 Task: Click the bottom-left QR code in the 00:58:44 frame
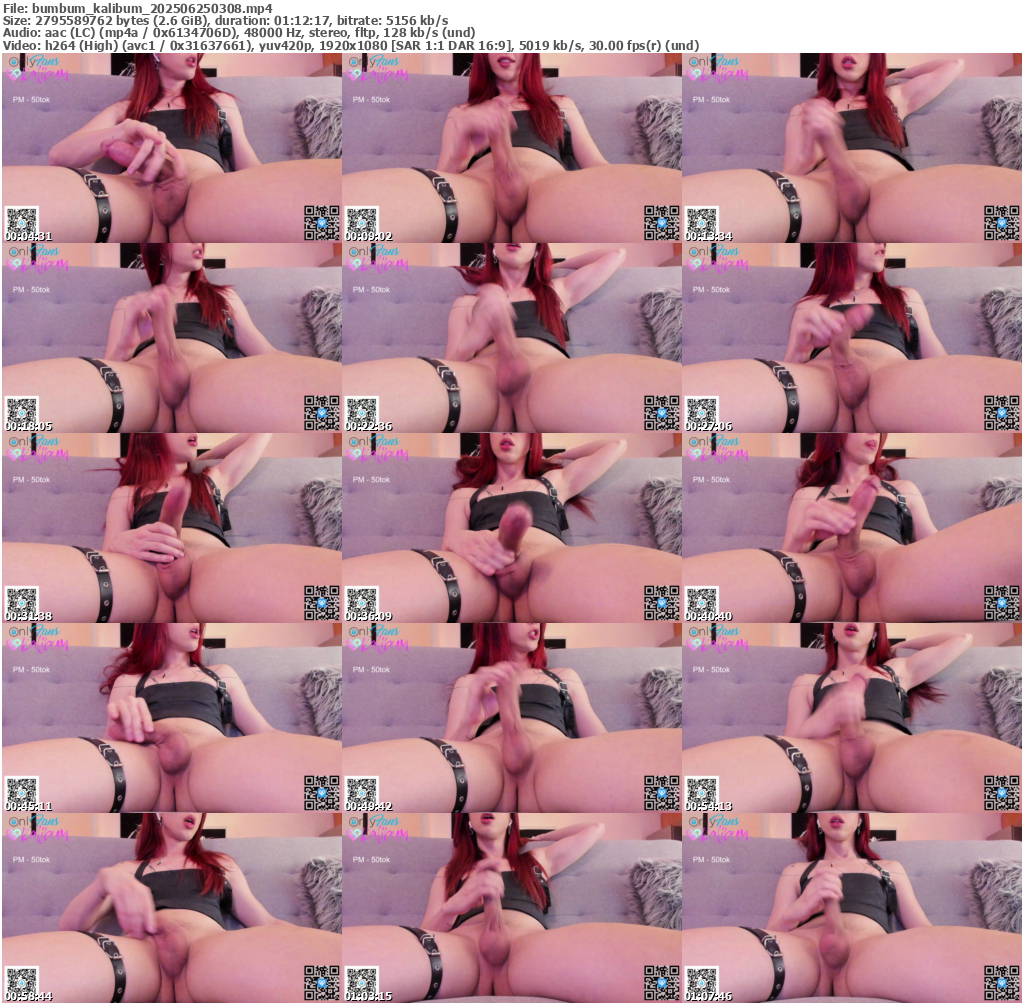tap(21, 980)
